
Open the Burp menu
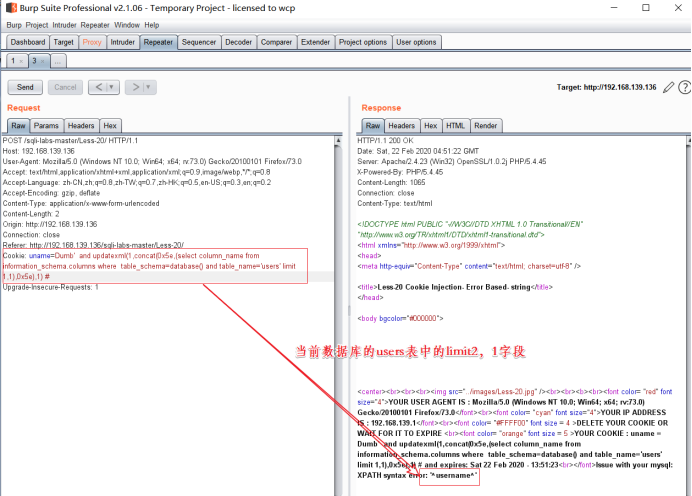14,25
